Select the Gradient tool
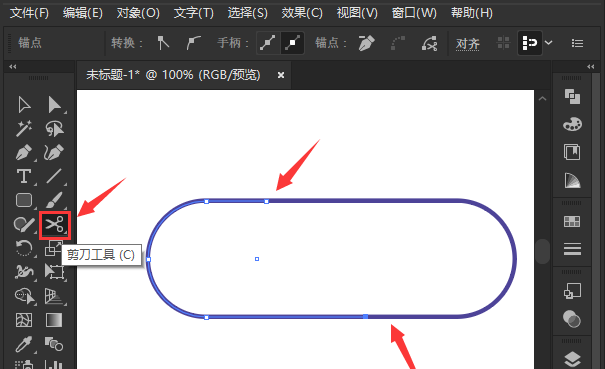605x369 pixels. coord(54,320)
